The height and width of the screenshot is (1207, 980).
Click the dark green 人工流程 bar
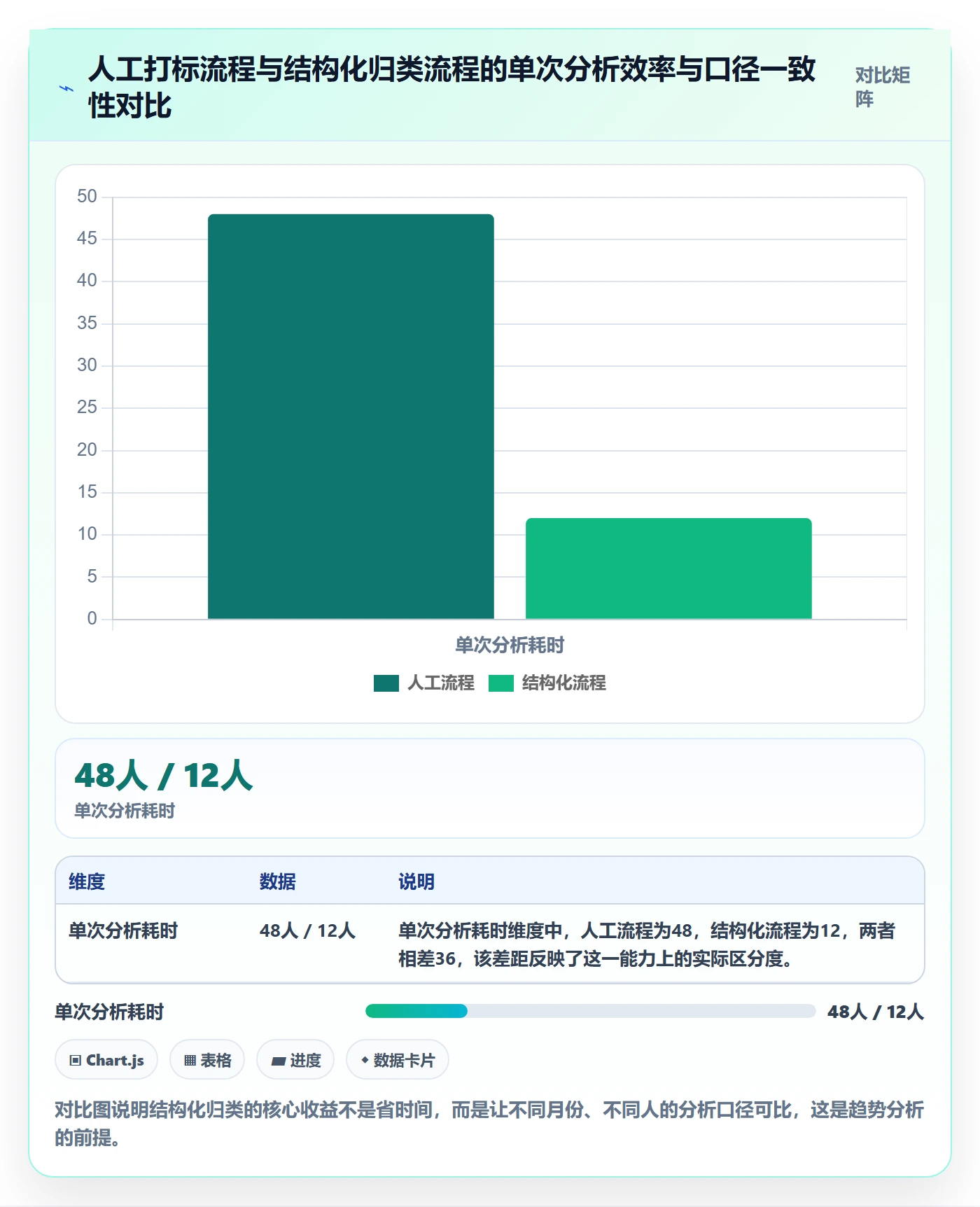[x=351, y=417]
